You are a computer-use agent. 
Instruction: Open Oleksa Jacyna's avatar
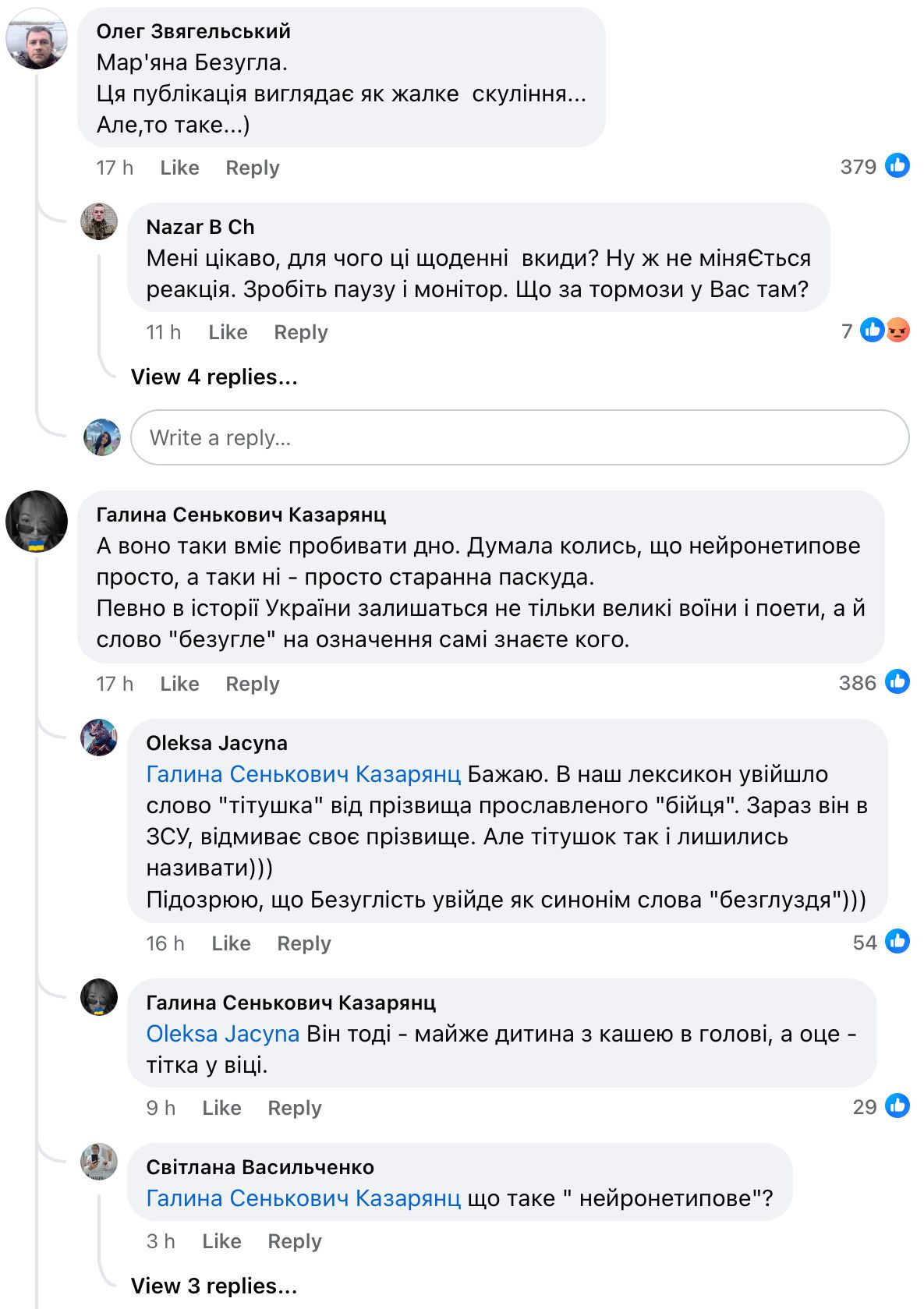[99, 738]
